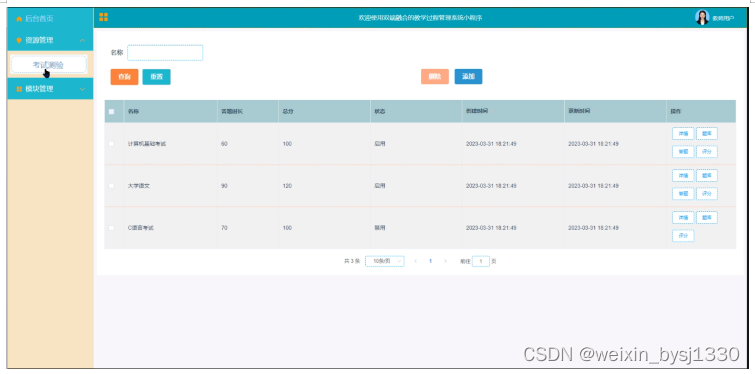Screen dimensions: 755x374
Task: Click the teal 重置 reset button
Action: click(156, 77)
